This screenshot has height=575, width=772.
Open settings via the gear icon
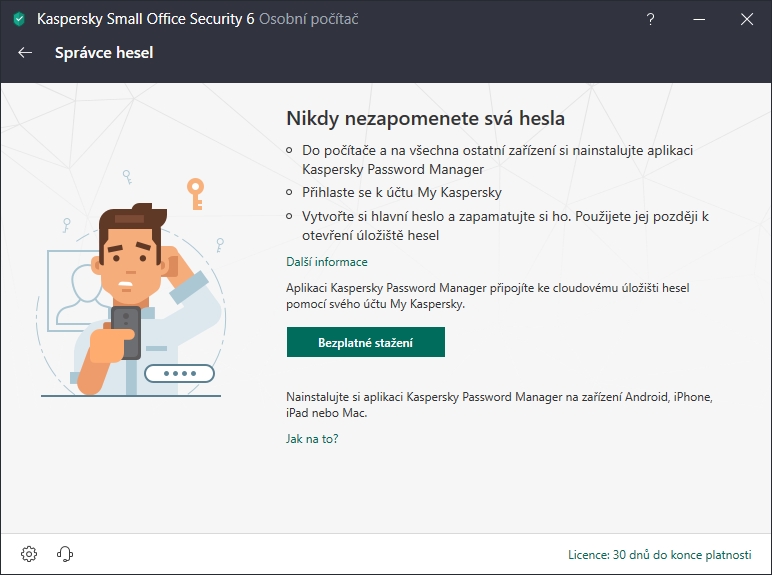[x=29, y=554]
